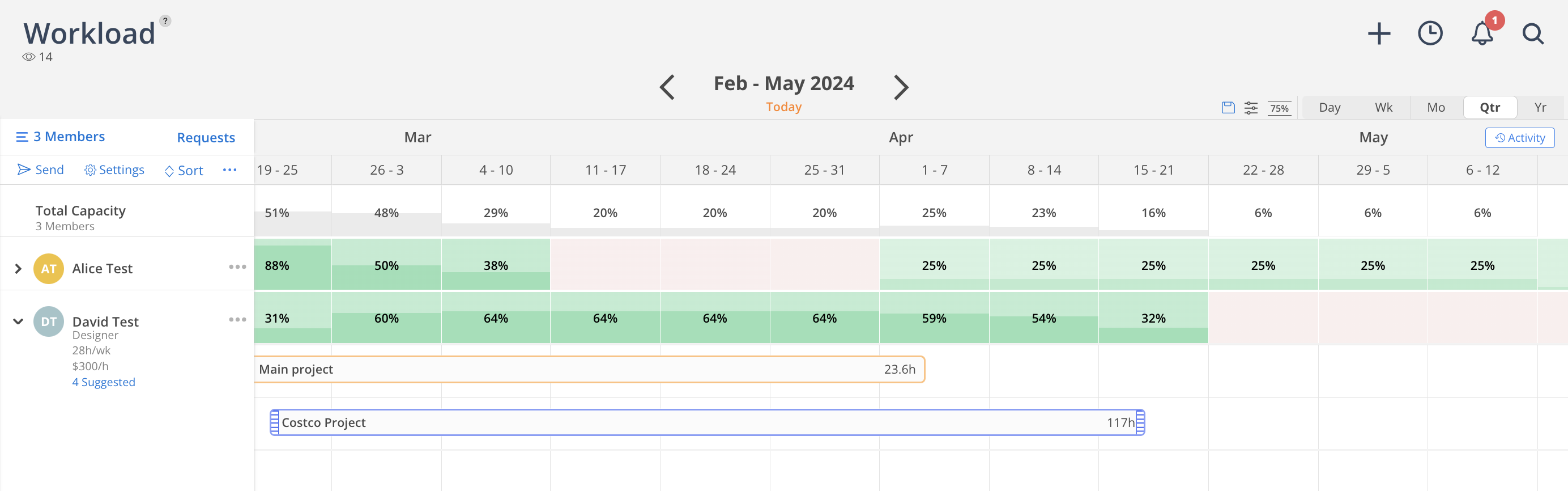Open notifications via the bell icon
Screen dimensions: 1568x491
(x=1481, y=33)
